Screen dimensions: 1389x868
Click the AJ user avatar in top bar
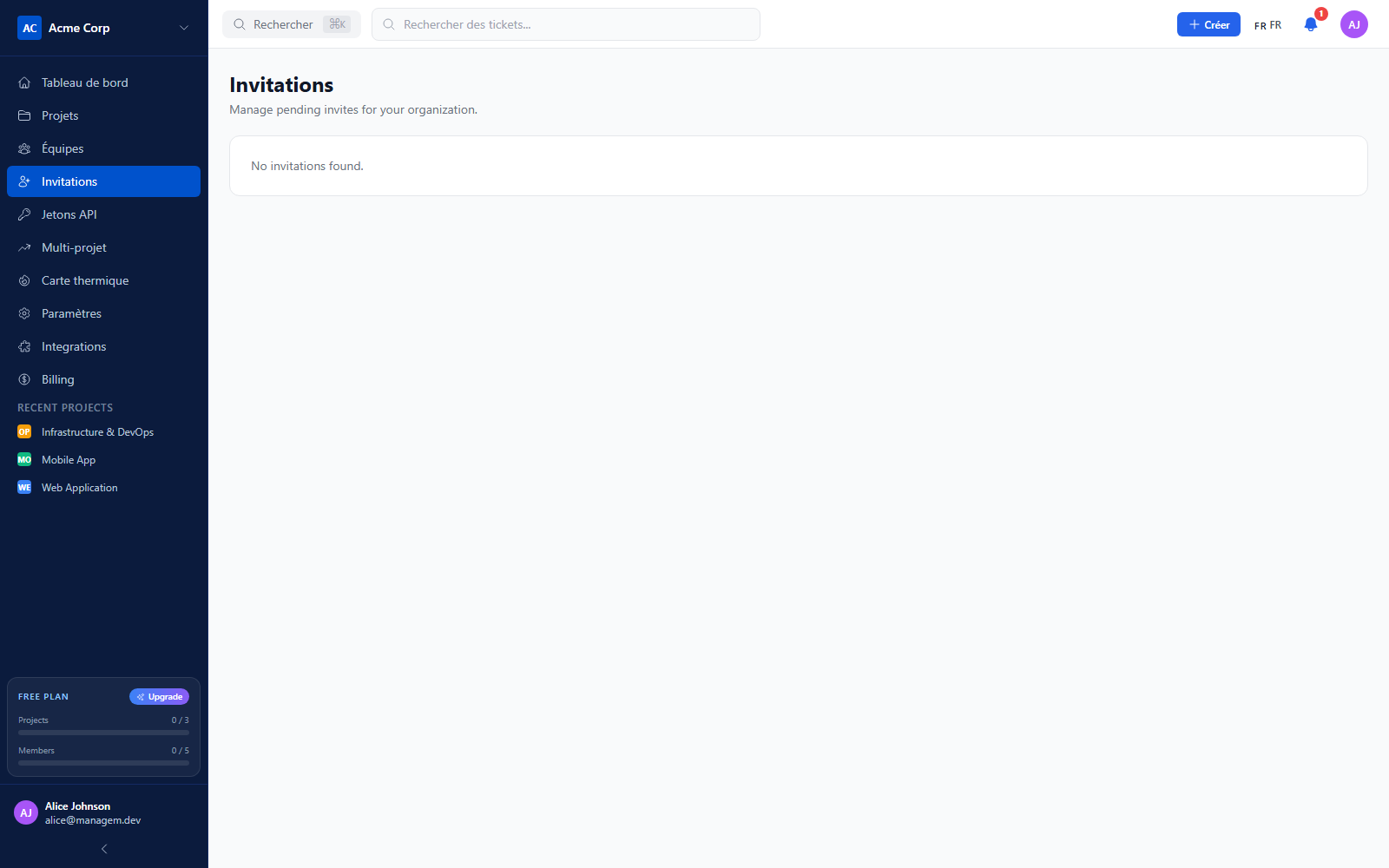click(1354, 24)
